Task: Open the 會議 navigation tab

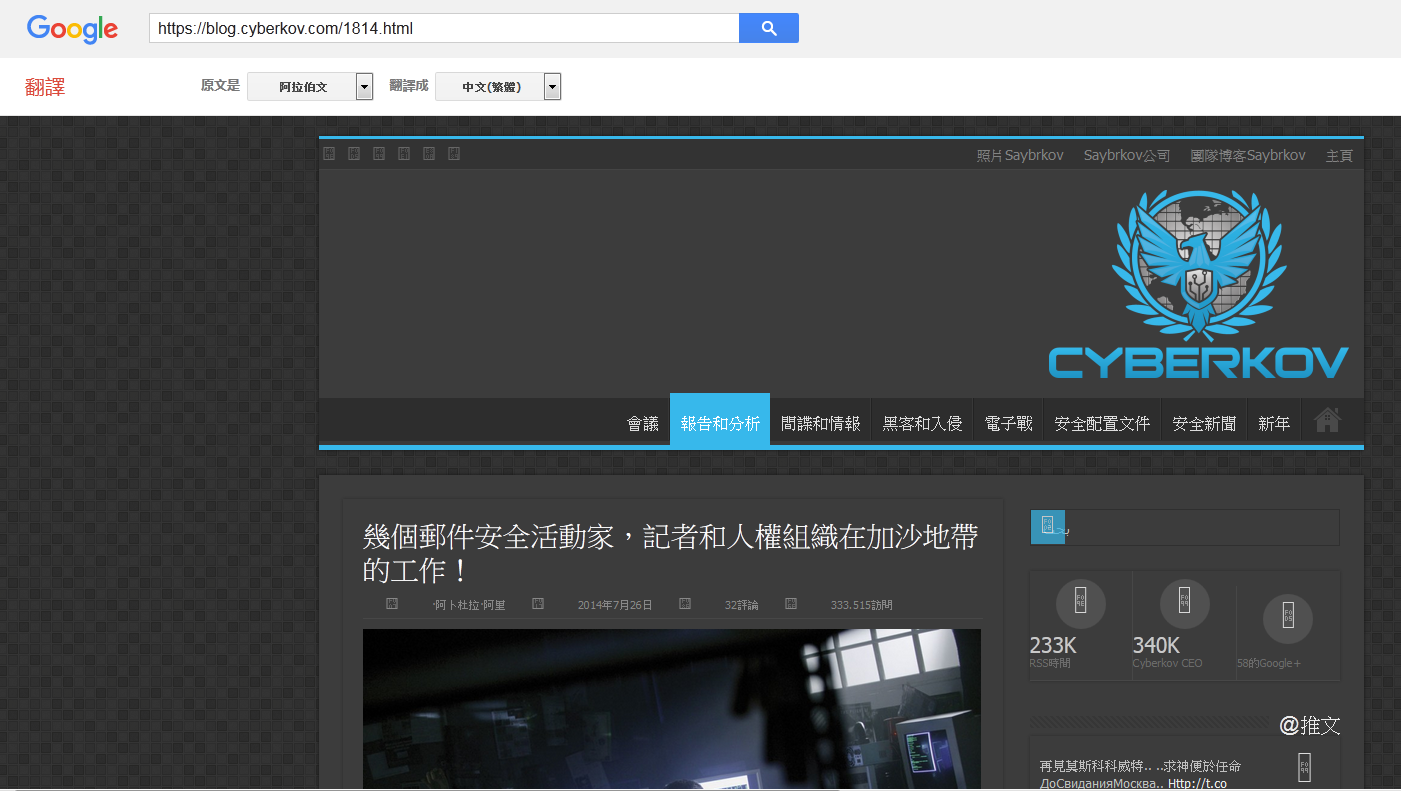Action: [643, 424]
